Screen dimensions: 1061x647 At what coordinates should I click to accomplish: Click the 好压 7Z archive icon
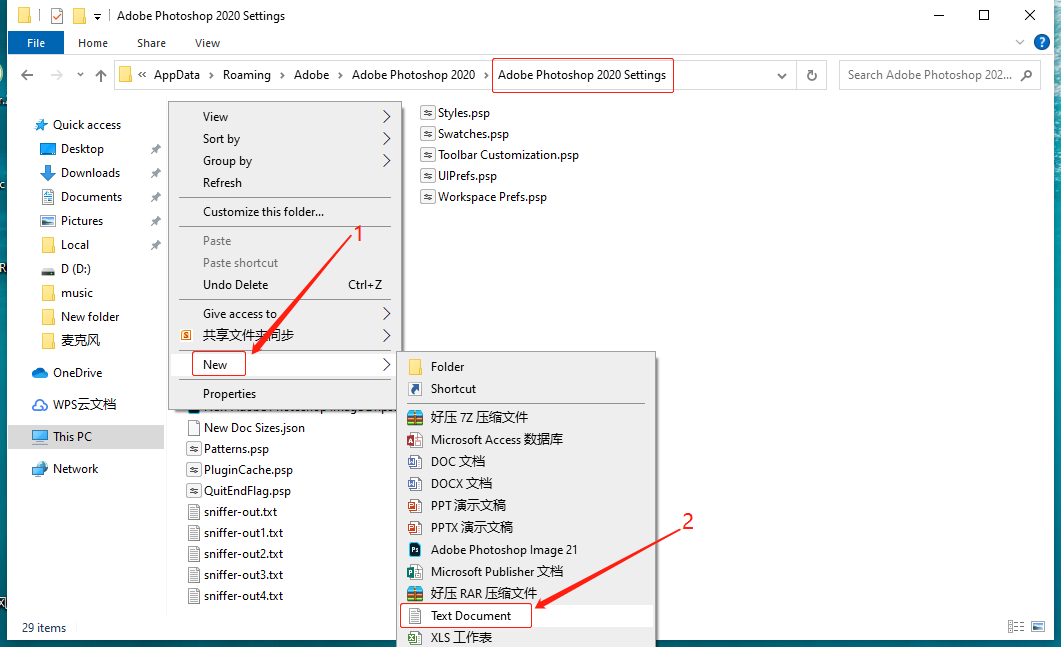coord(415,418)
